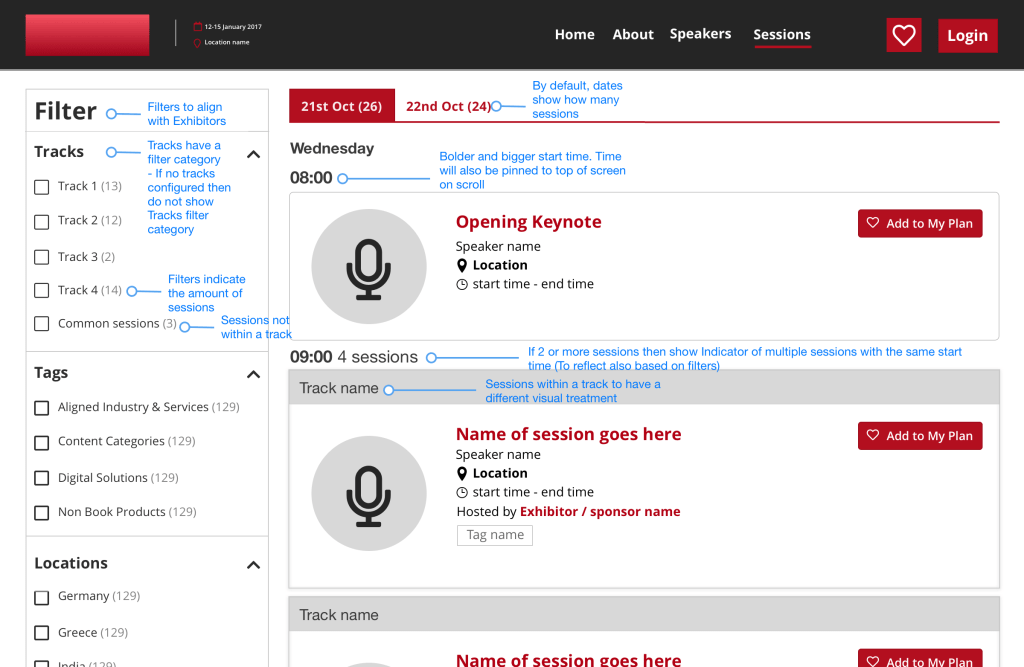Image resolution: width=1024 pixels, height=667 pixels.
Task: Collapse the Locations filter section
Action: [x=253, y=565]
